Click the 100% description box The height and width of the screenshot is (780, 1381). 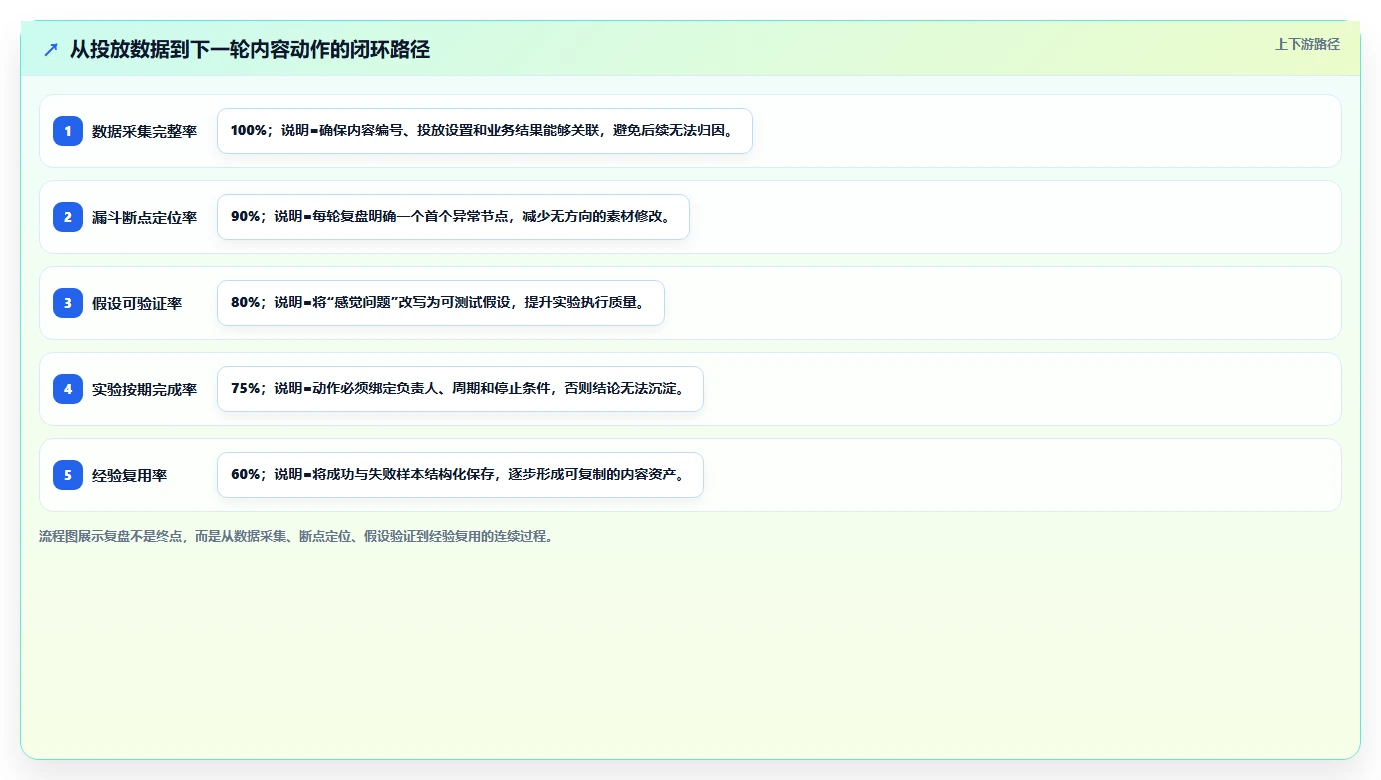(485, 131)
